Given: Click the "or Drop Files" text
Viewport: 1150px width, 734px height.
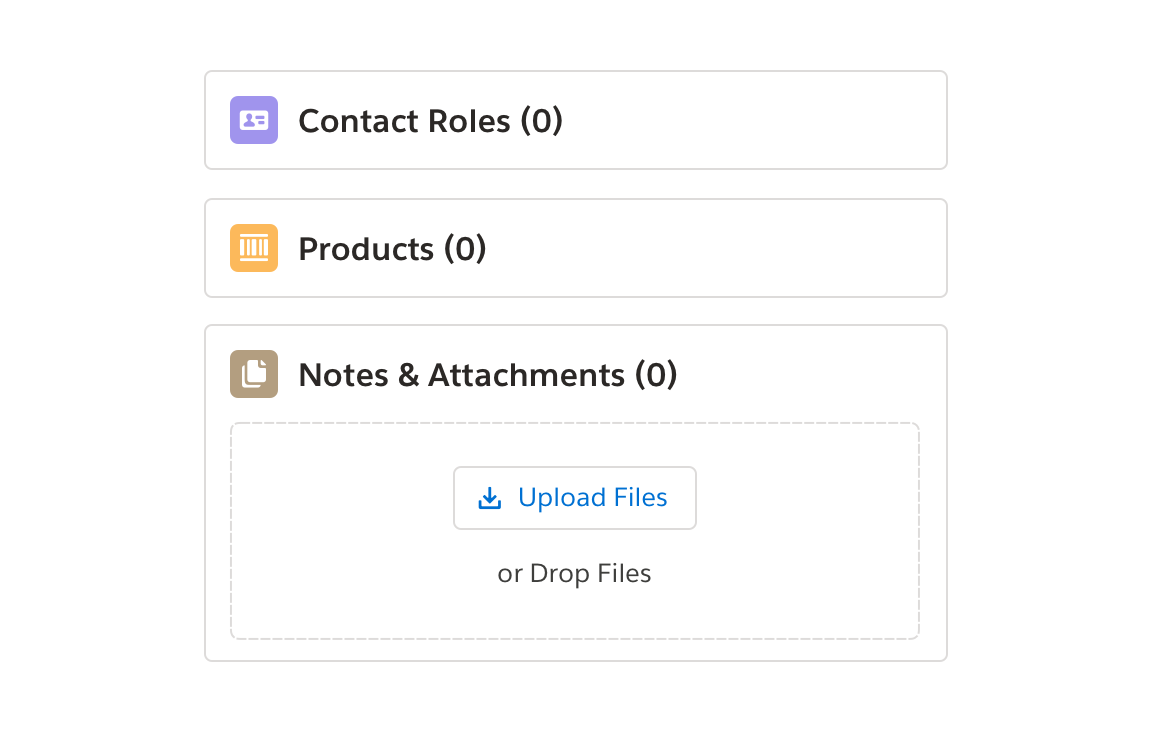Looking at the screenshot, I should pos(574,574).
